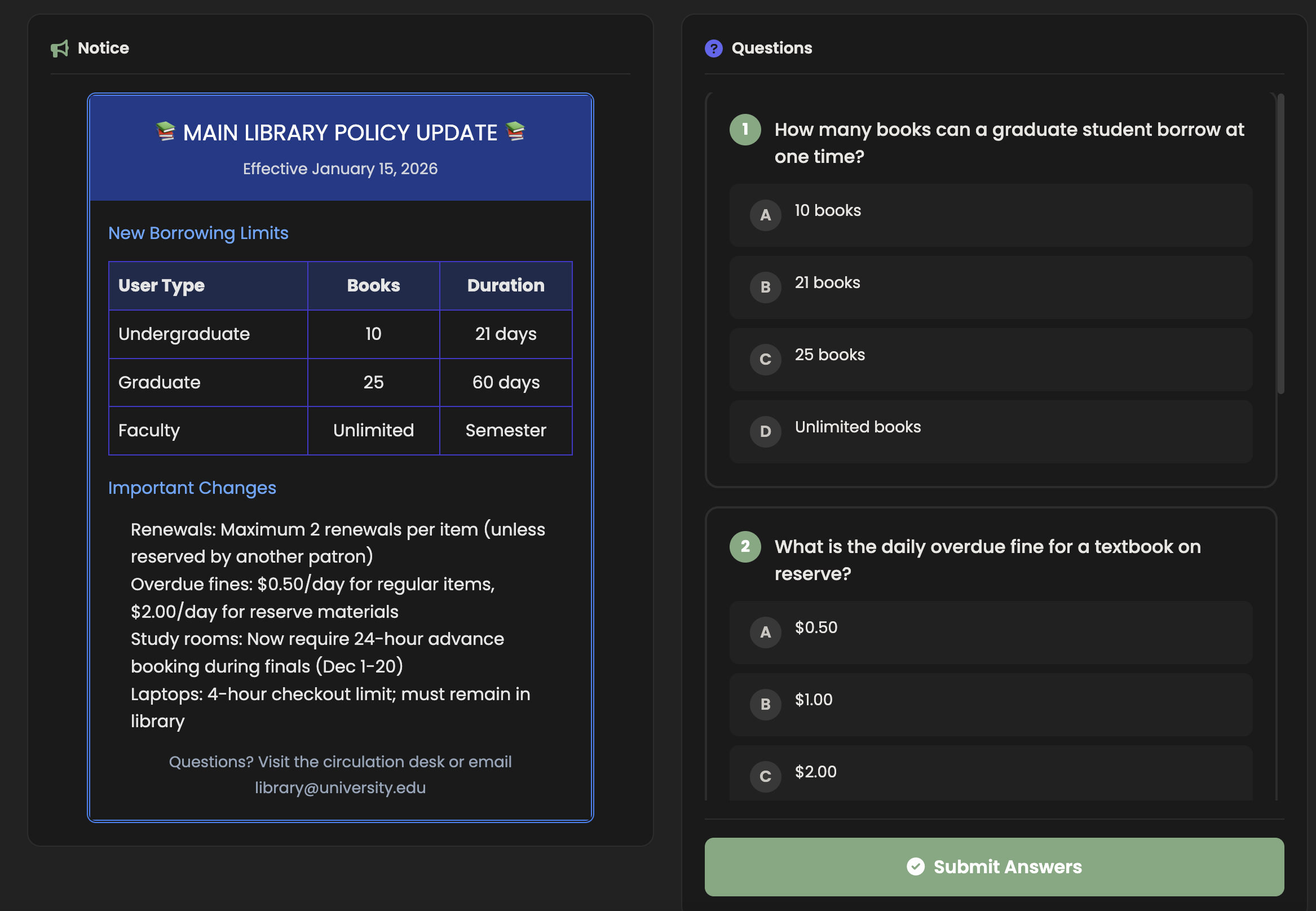Click the 'Important Changes' heading
Viewport: 1316px width, 911px height.
[x=192, y=488]
